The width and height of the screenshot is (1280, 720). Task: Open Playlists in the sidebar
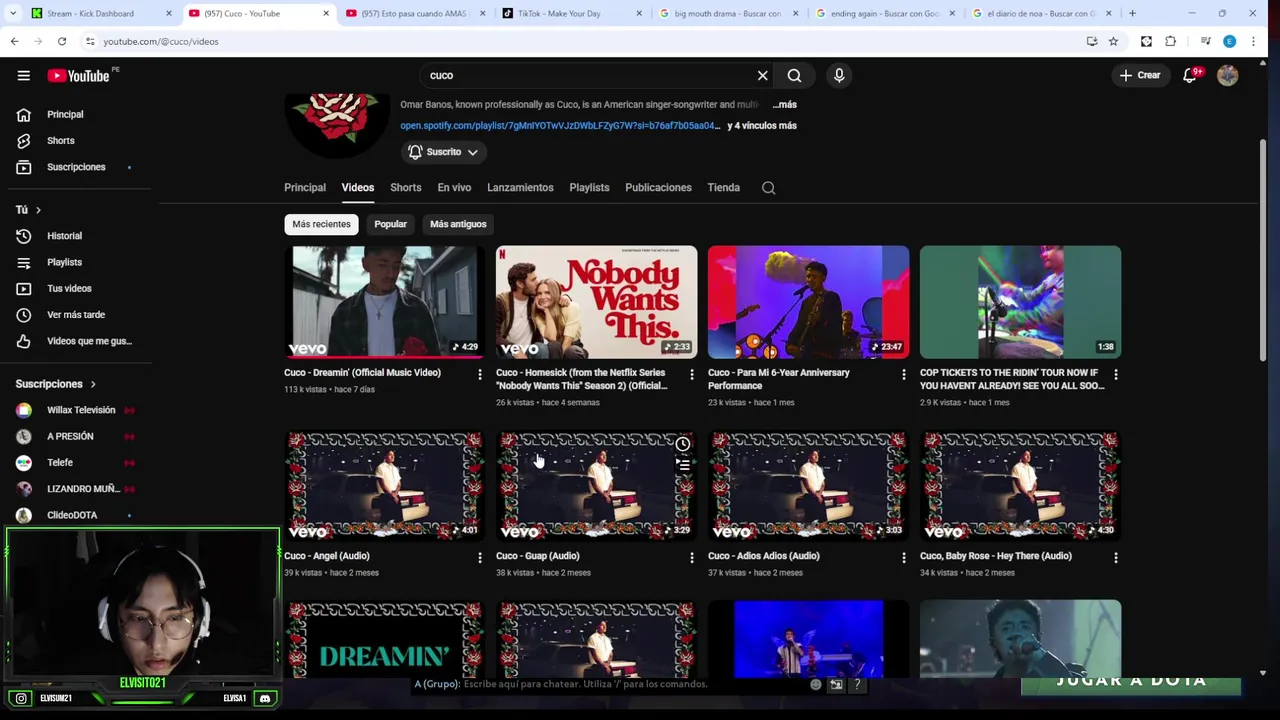click(64, 262)
